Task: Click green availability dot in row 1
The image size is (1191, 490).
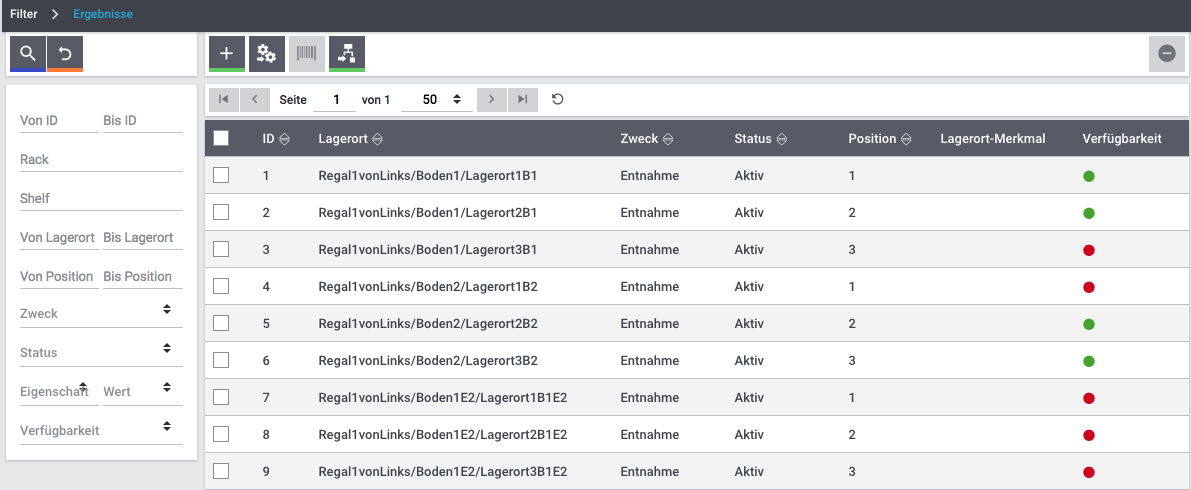Action: [x=1088, y=176]
